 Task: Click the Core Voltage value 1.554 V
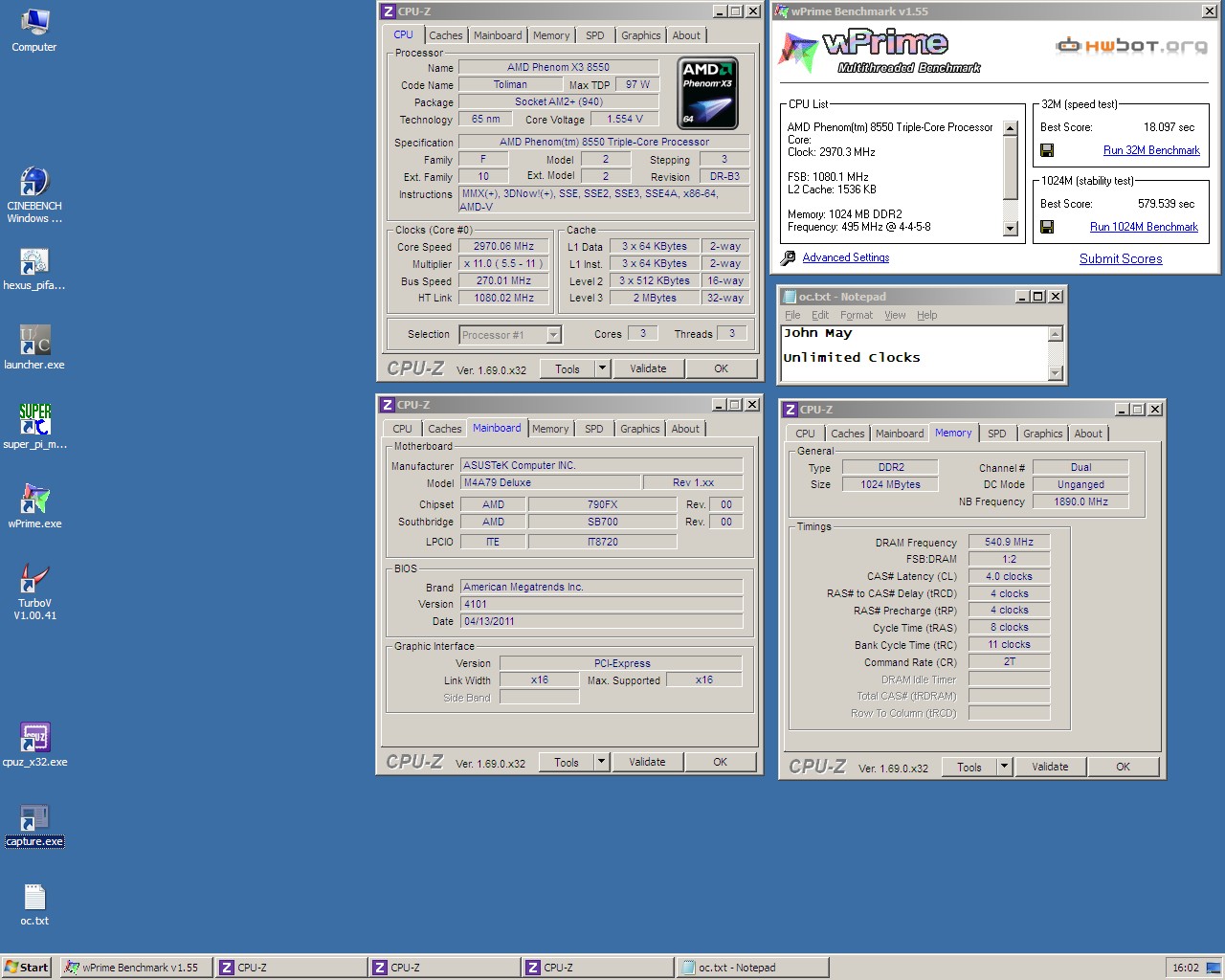(x=625, y=119)
